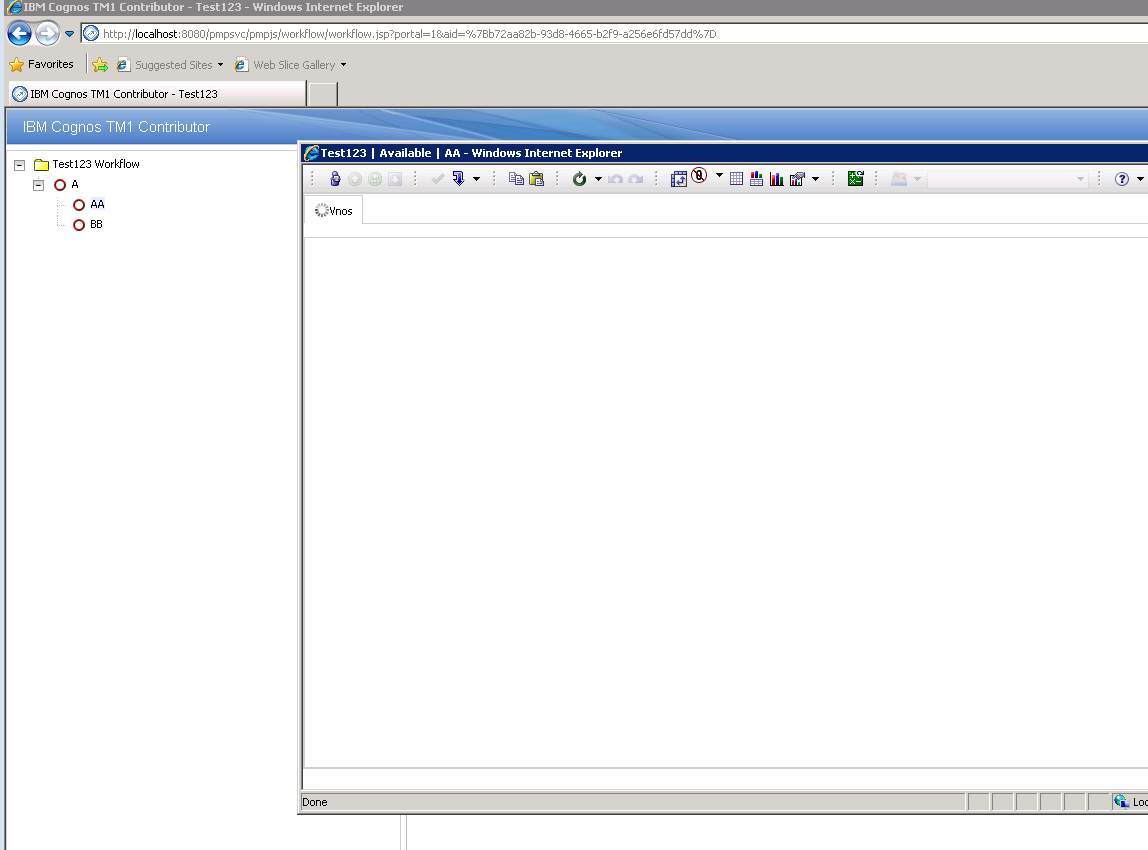Click the Chart Properties icon
This screenshot has width=1148, height=850.
click(x=797, y=179)
